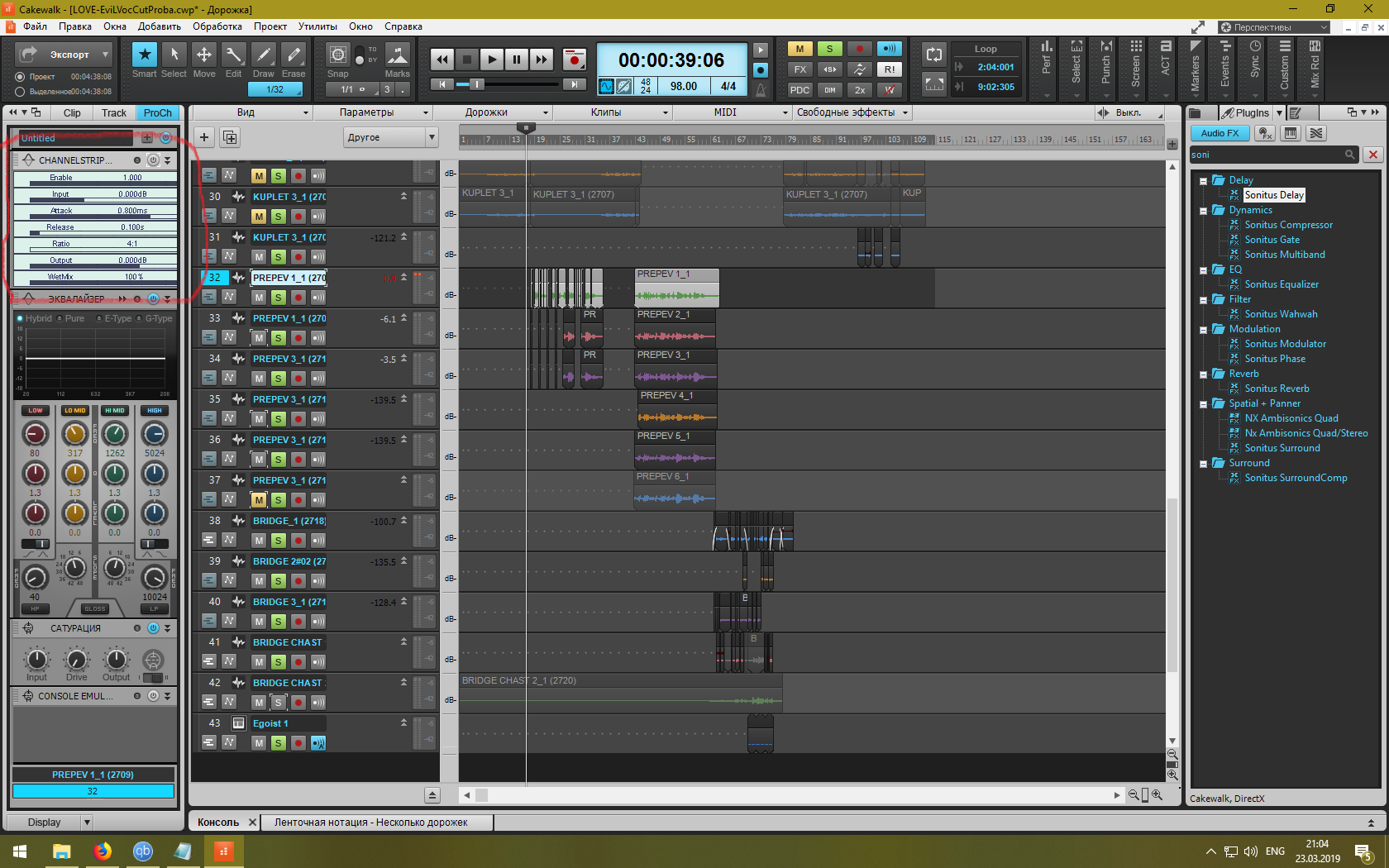Screen dimensions: 1389x868
Task: Switch to the Track inspector tab
Action: pyautogui.click(x=114, y=113)
